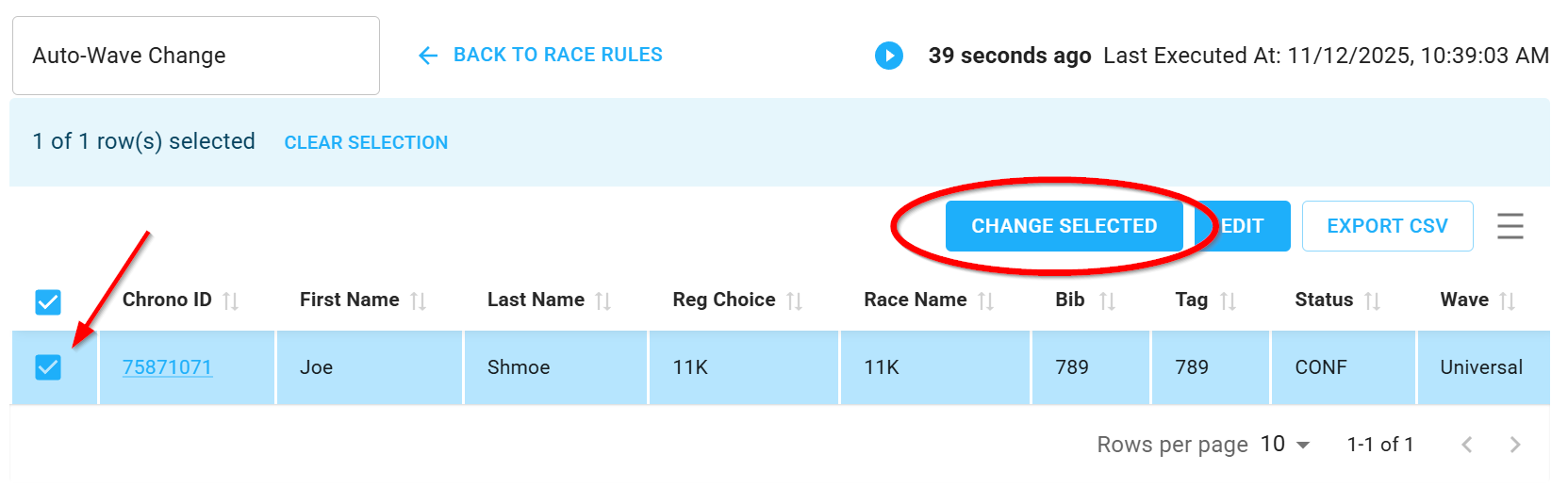The height and width of the screenshot is (487, 1568).
Task: Uncheck the Joe Shmoe row checkbox
Action: point(48,366)
